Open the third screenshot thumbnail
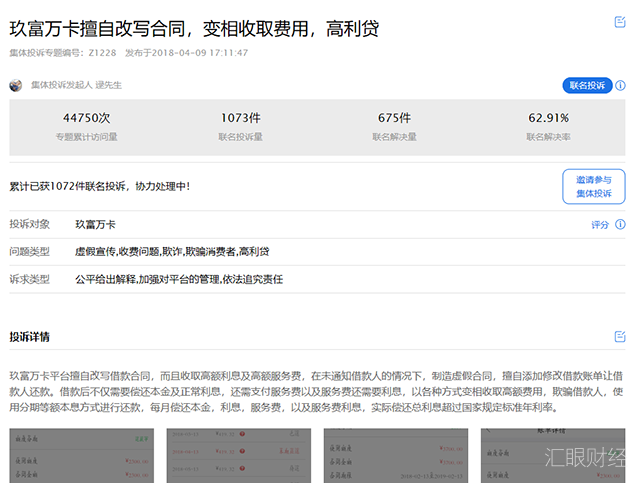The height and width of the screenshot is (483, 643). coord(396,456)
